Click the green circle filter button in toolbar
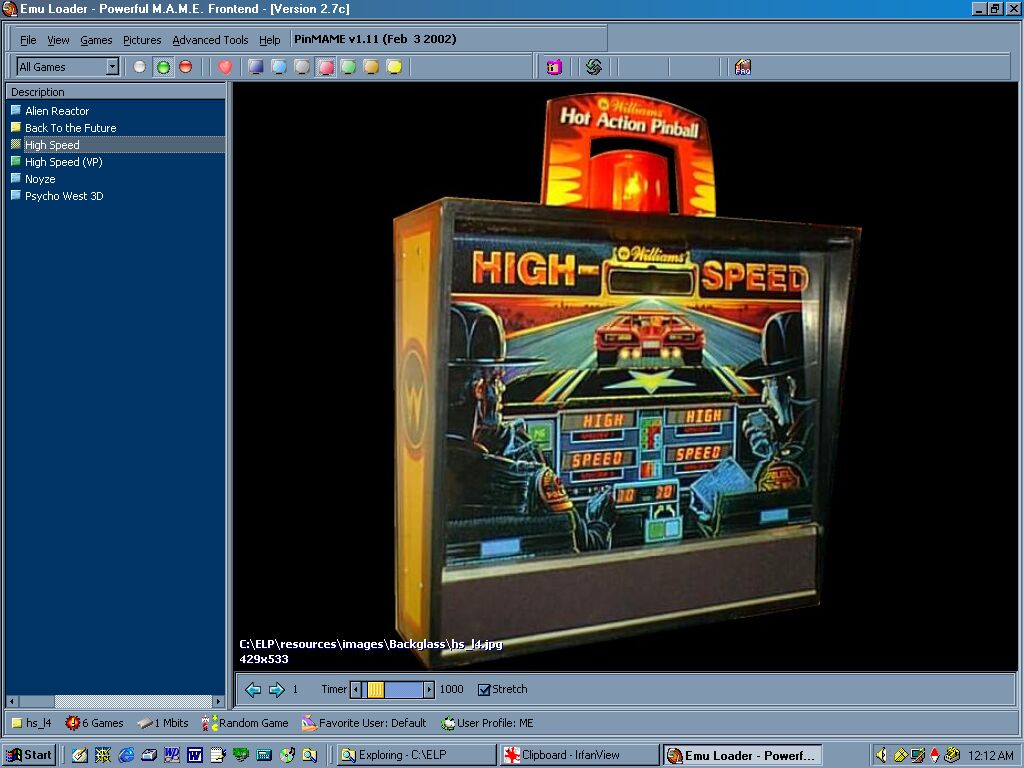The width and height of the screenshot is (1024, 768). point(163,67)
